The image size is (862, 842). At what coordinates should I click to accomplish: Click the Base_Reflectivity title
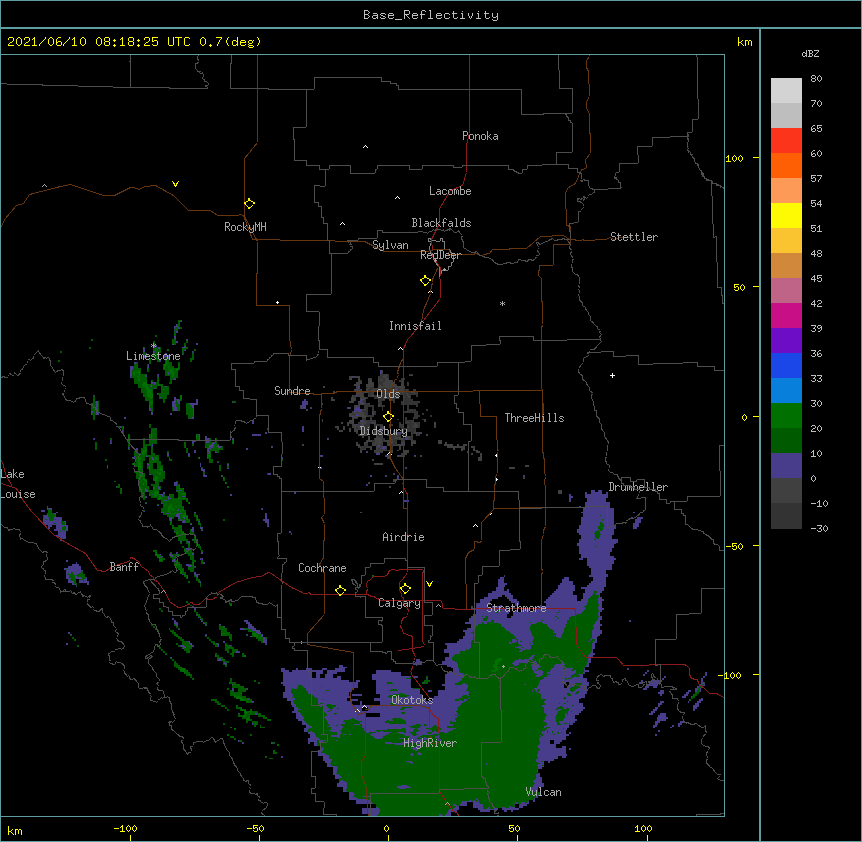[431, 15]
